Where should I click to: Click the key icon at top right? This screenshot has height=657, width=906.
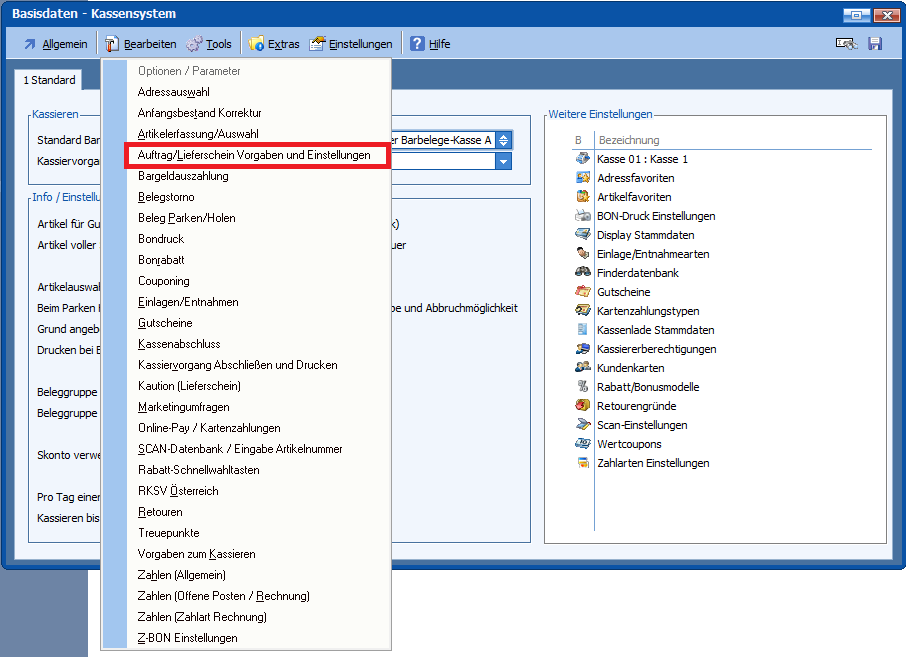coord(846,44)
